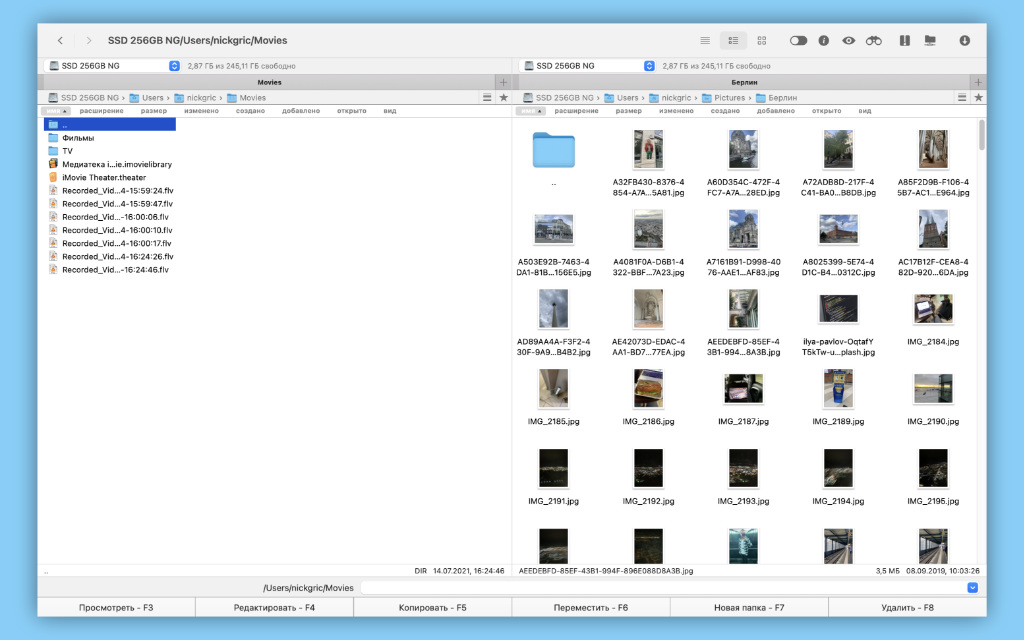Open the file info icon in toolbar
This screenshot has width=1024, height=640.
(x=824, y=41)
